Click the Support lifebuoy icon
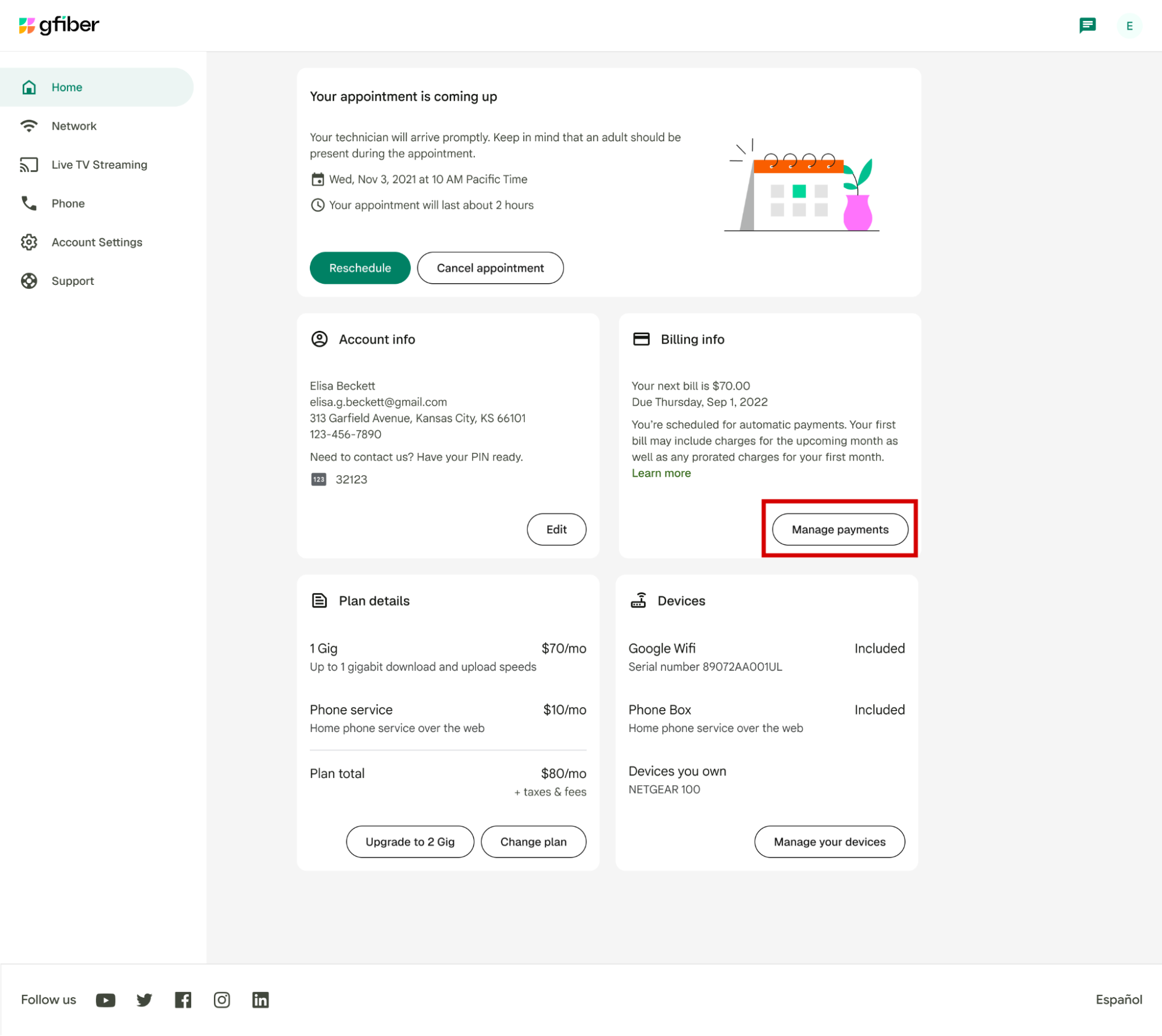Screen dimensions: 1162x1036 tap(29, 281)
